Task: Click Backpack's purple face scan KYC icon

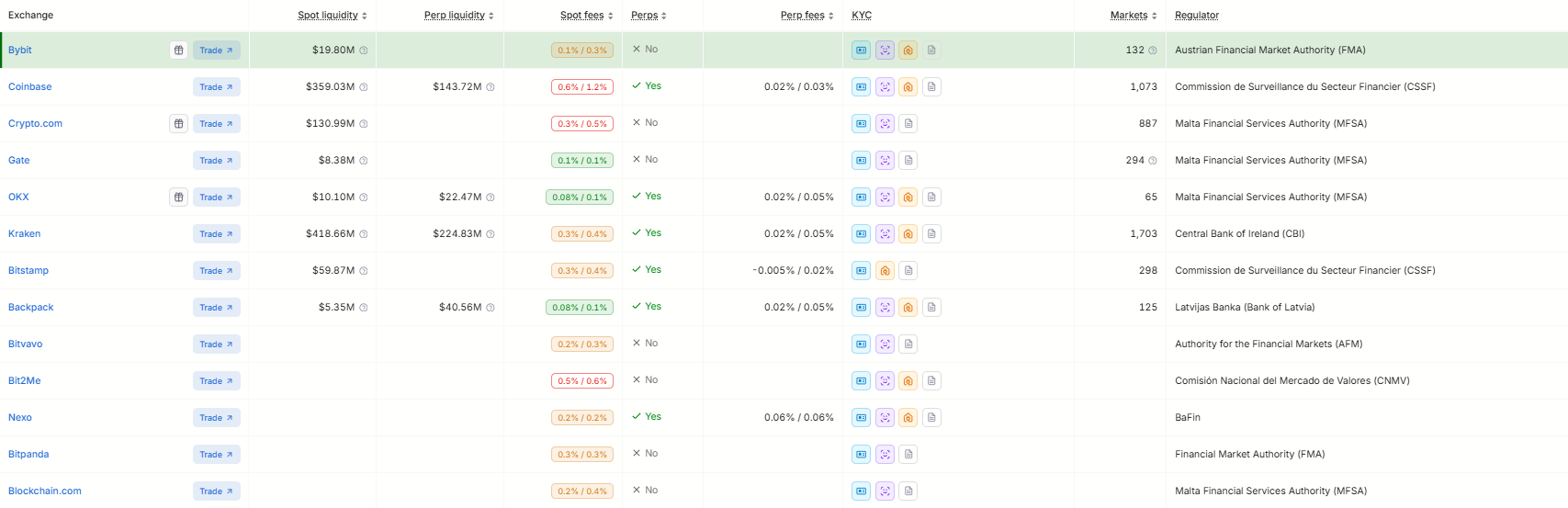Action: [885, 307]
